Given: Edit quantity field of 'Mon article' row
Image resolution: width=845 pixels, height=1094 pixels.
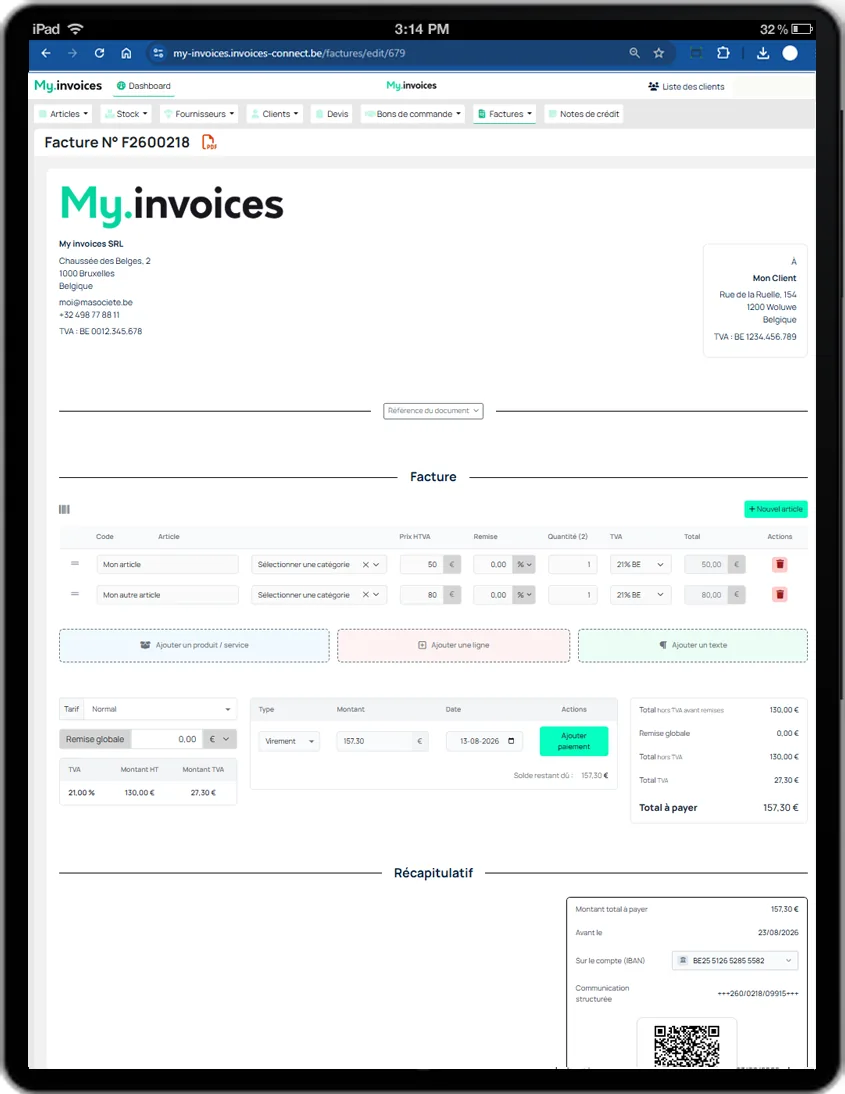Looking at the screenshot, I should (x=572, y=564).
